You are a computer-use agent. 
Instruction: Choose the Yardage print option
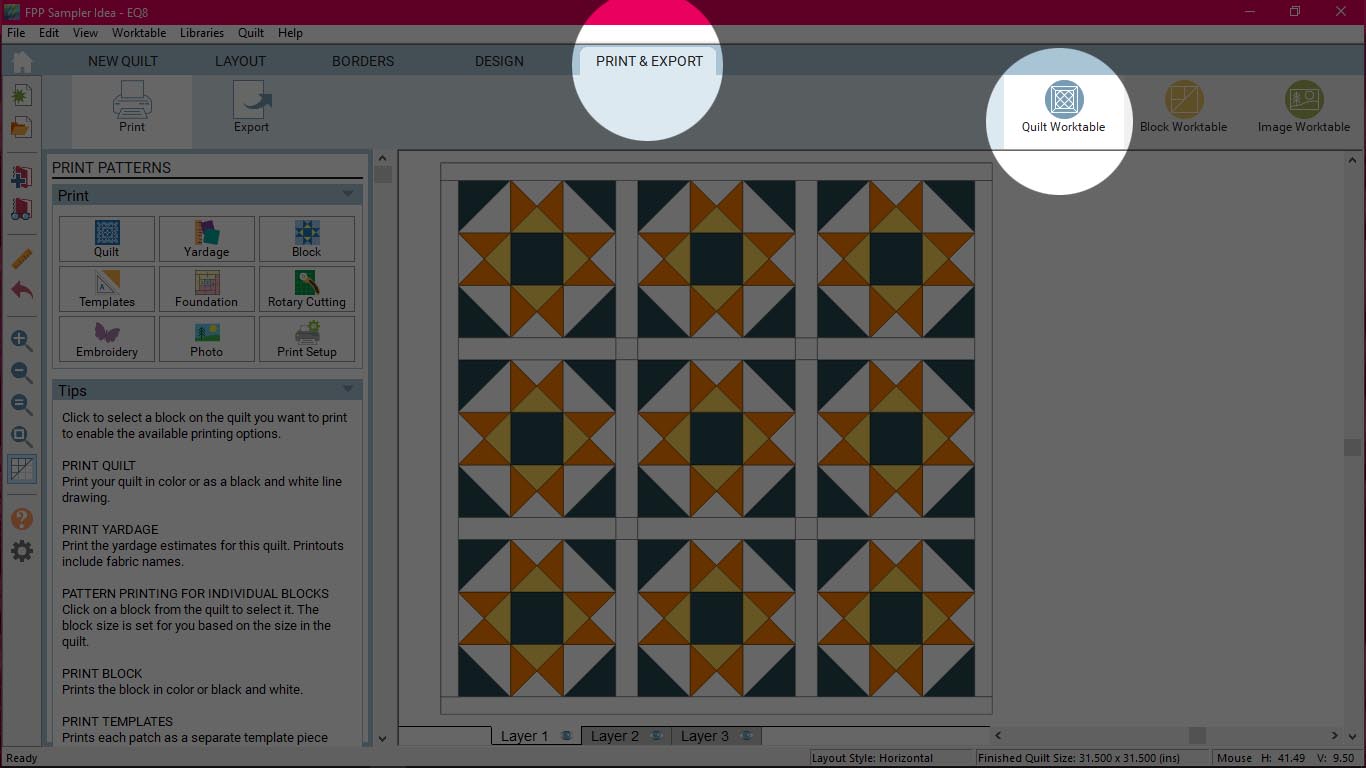tap(207, 239)
